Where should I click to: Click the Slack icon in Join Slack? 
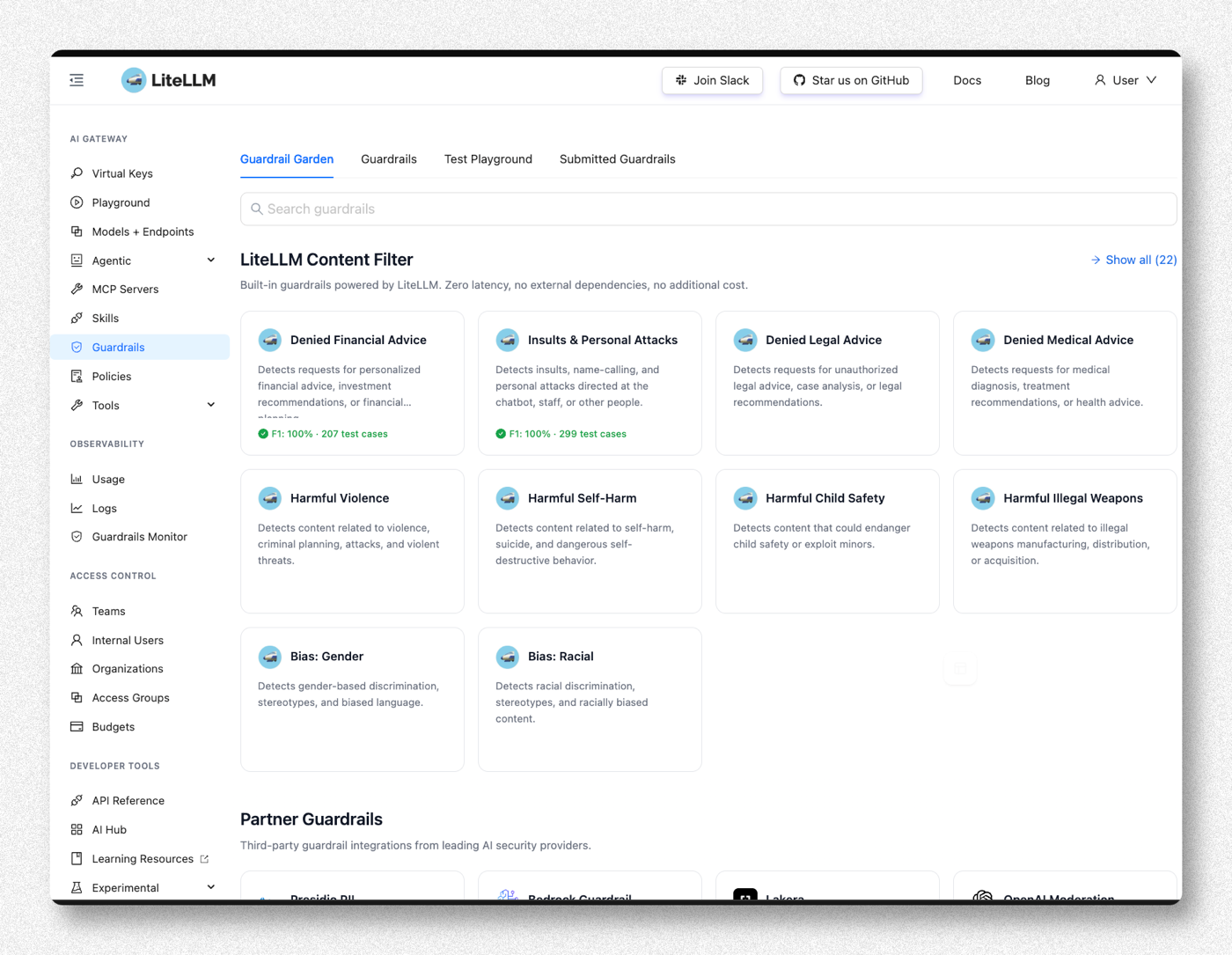coord(681,80)
